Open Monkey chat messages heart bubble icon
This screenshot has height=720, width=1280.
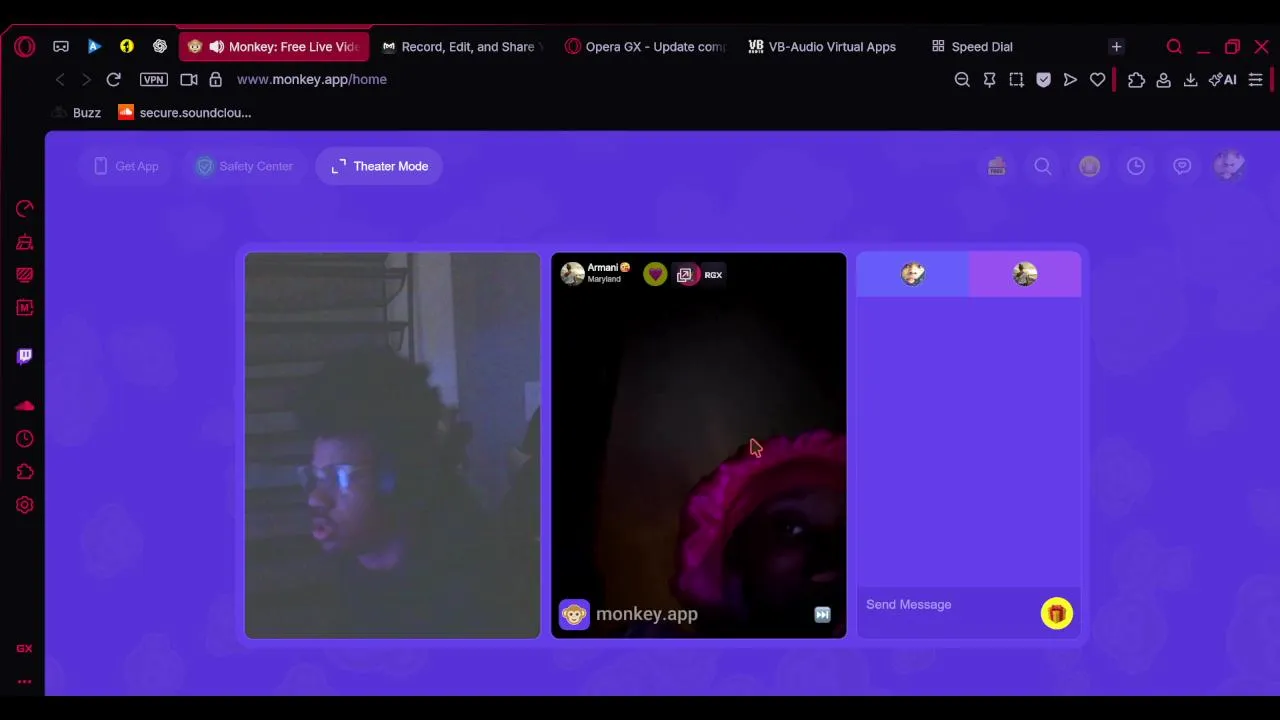pos(1182,167)
